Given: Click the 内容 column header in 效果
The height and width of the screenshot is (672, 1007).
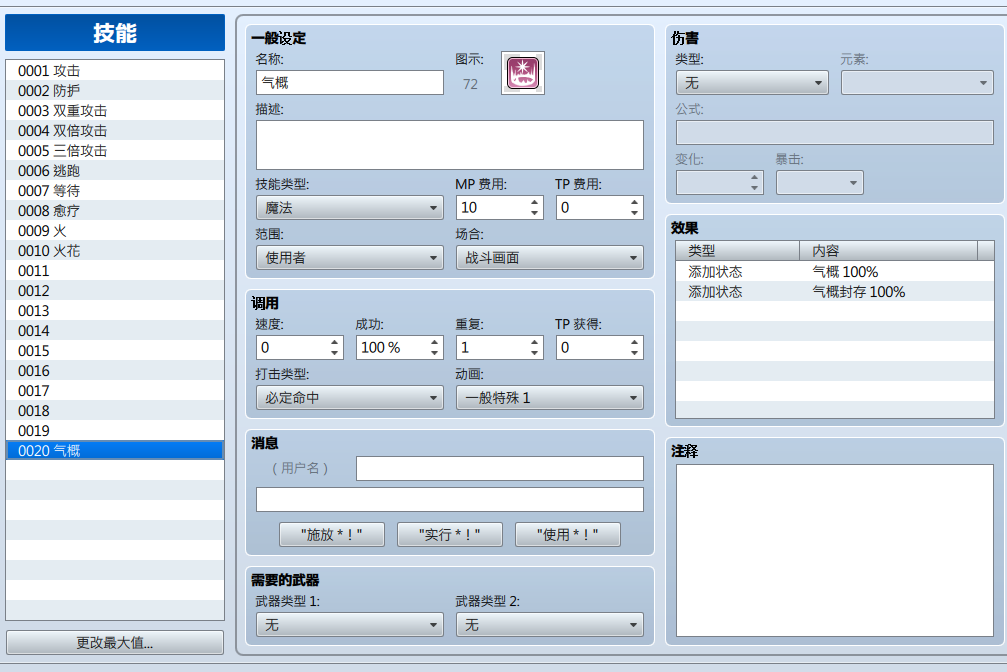Looking at the screenshot, I should 888,251.
